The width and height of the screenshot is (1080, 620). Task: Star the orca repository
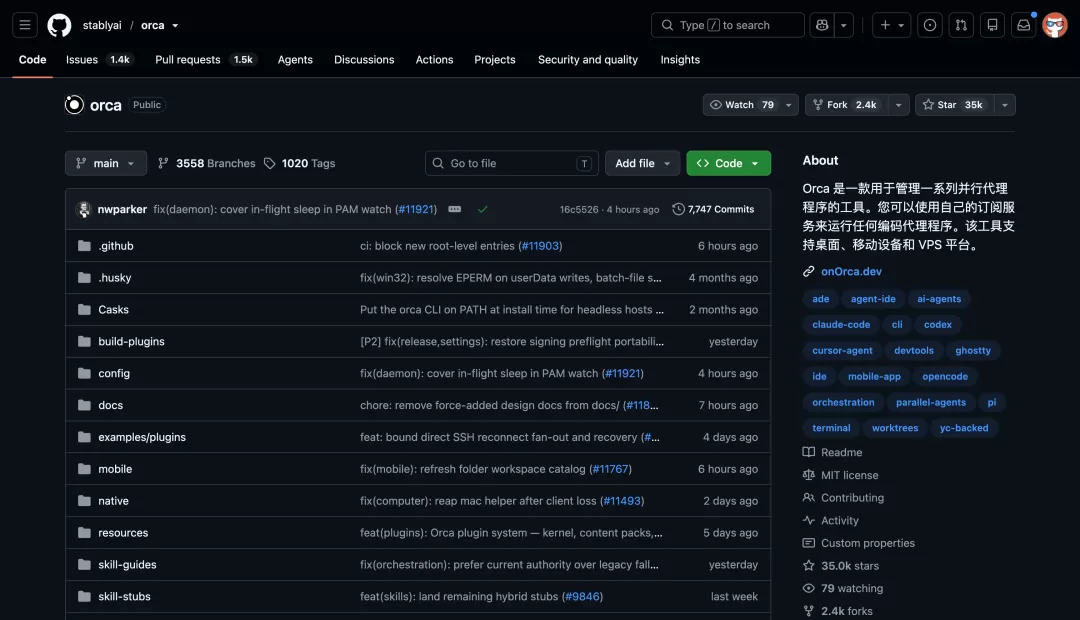tap(954, 105)
